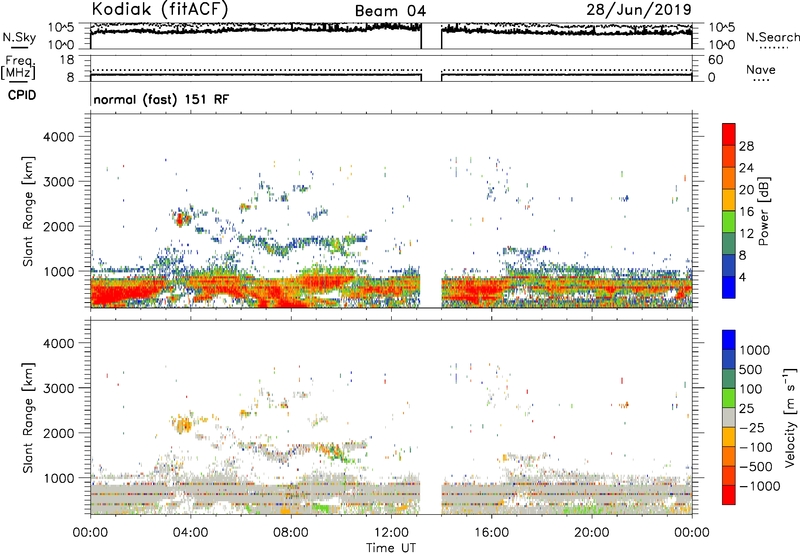Click the '16' power colorbar tick value
Viewport: 800px width, 554px height.
[x=746, y=212]
